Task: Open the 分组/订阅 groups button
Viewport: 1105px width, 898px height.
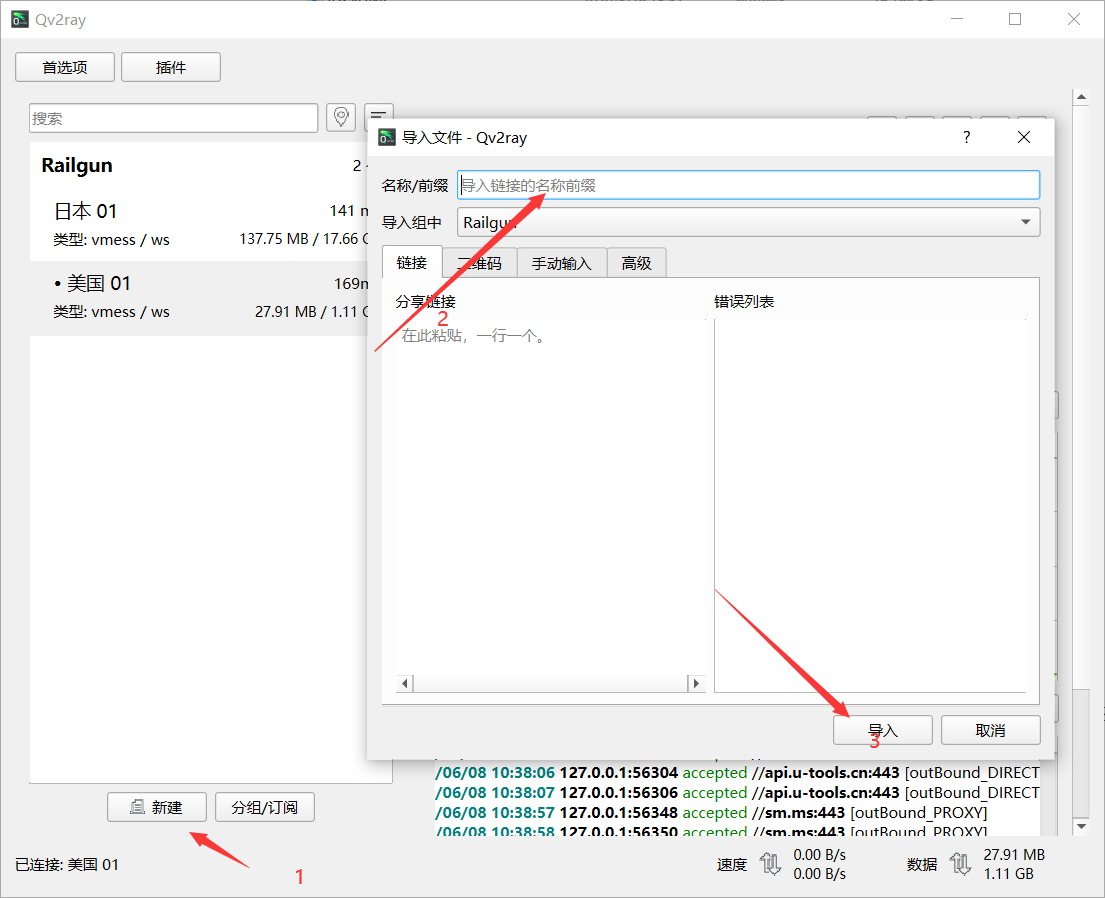Action: pos(264,807)
